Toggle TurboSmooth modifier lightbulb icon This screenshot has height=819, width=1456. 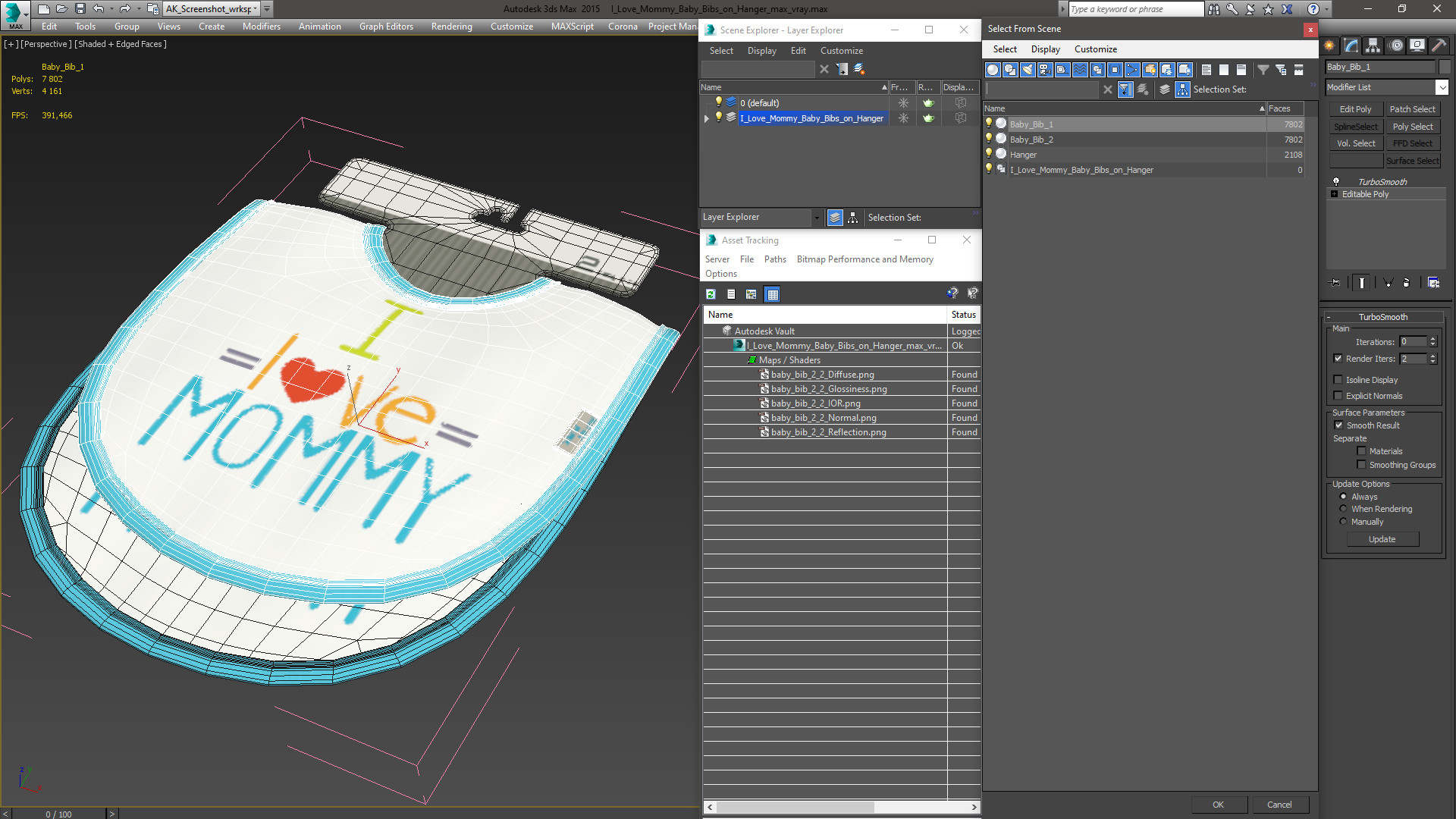pyautogui.click(x=1336, y=182)
